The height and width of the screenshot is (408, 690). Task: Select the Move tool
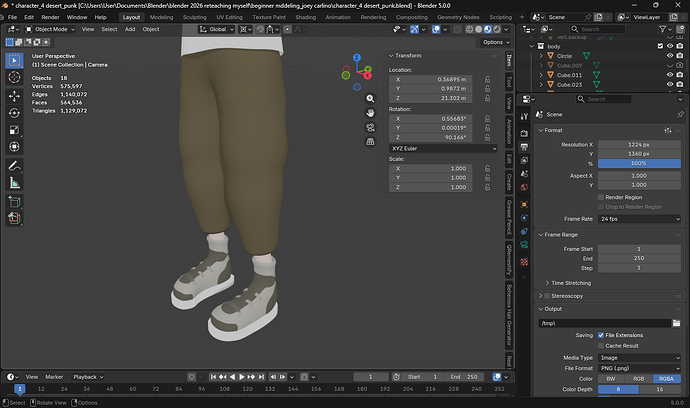click(15, 96)
